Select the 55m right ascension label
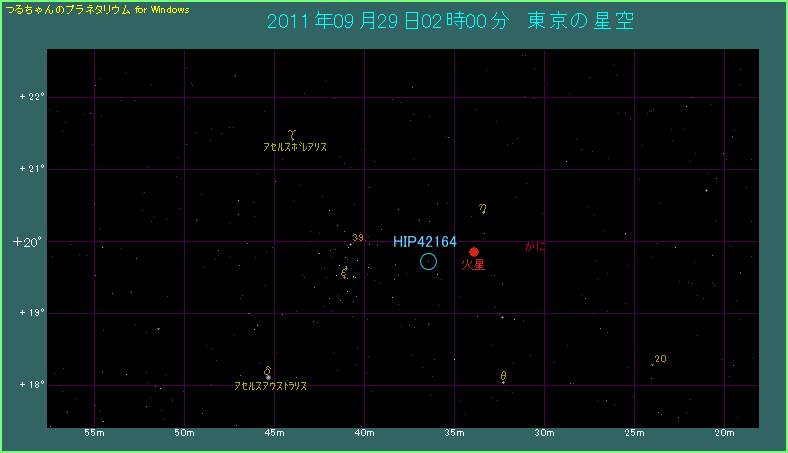Viewport: 788px width, 453px height. (94, 433)
